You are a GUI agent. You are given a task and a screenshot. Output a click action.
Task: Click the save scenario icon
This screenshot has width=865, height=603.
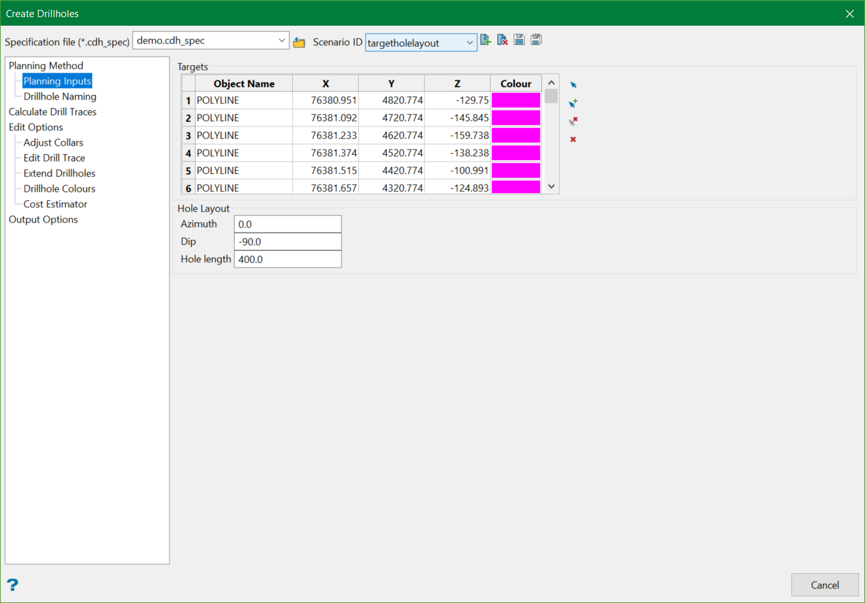pos(519,40)
